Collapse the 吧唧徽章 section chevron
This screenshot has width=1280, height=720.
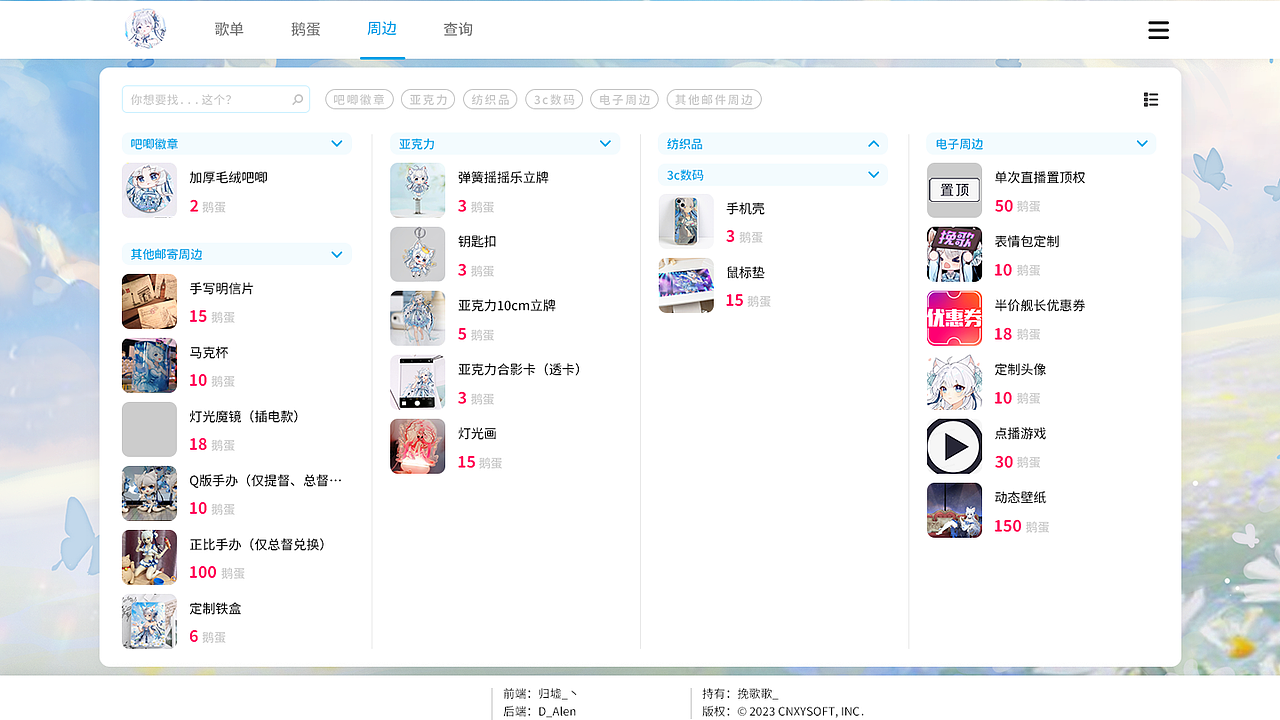(x=337, y=143)
